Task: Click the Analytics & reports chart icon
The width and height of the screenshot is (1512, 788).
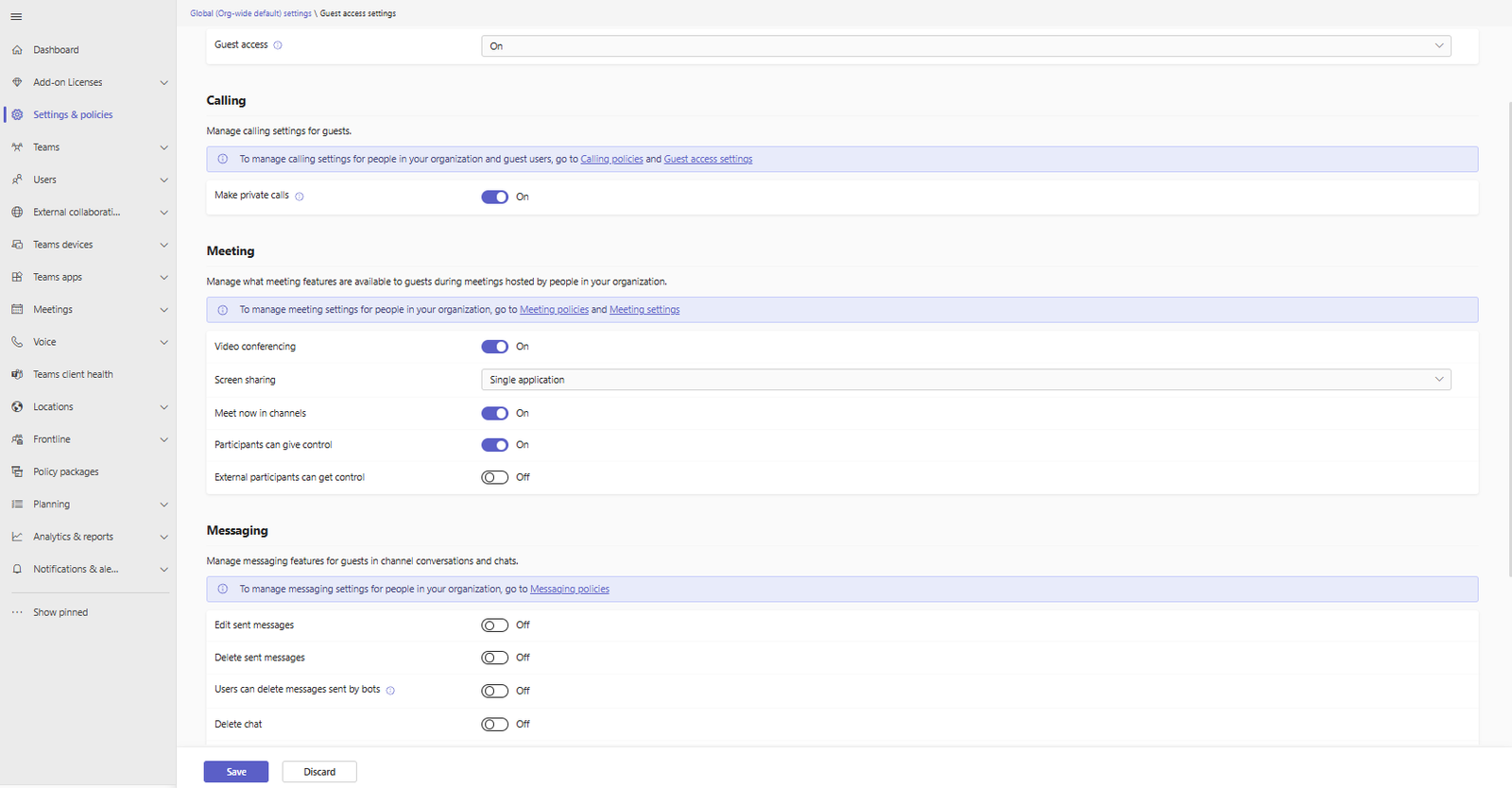Action: coord(17,537)
